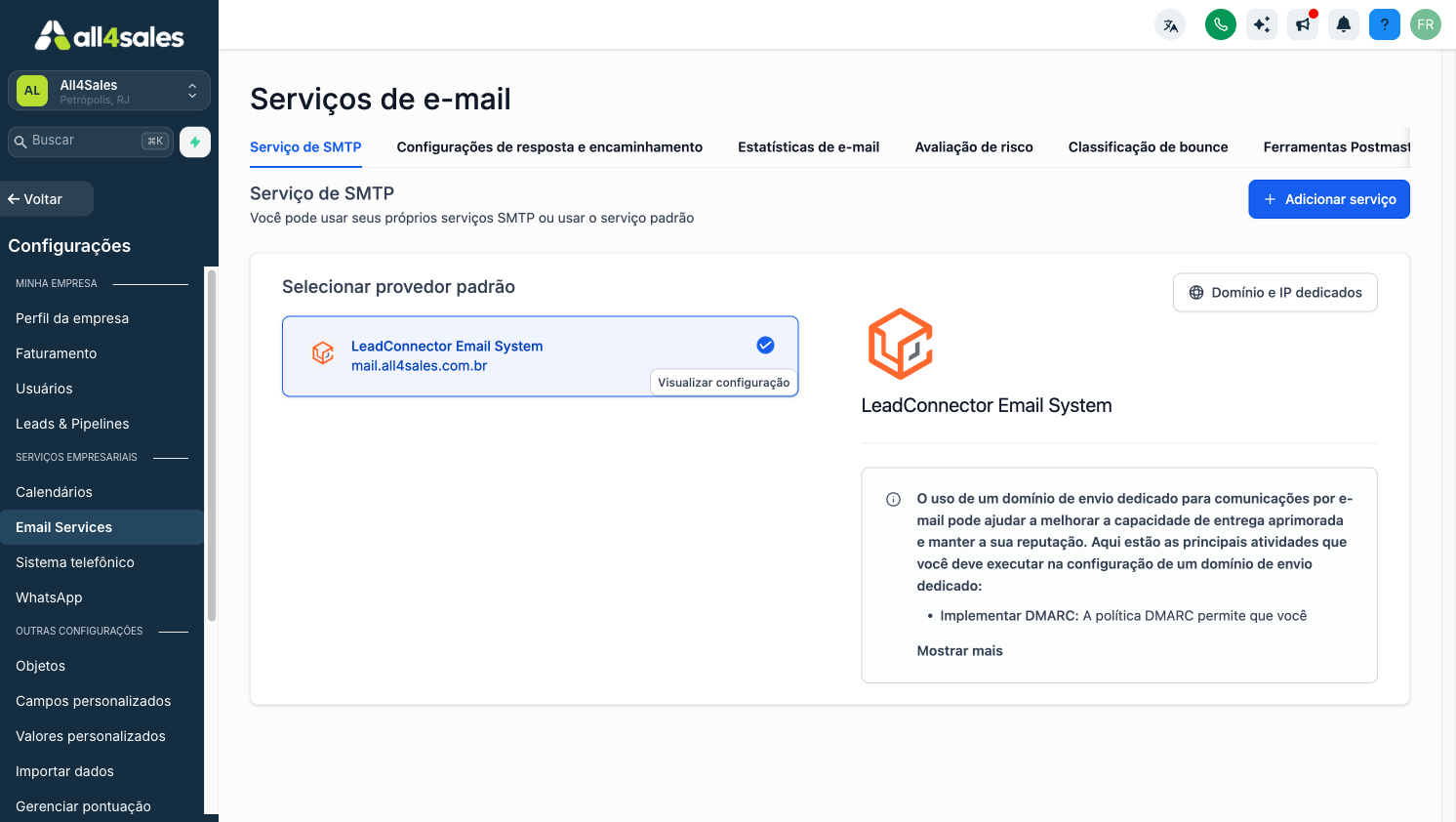Open Usuários in sidebar
The image size is (1456, 822).
pos(101,389)
